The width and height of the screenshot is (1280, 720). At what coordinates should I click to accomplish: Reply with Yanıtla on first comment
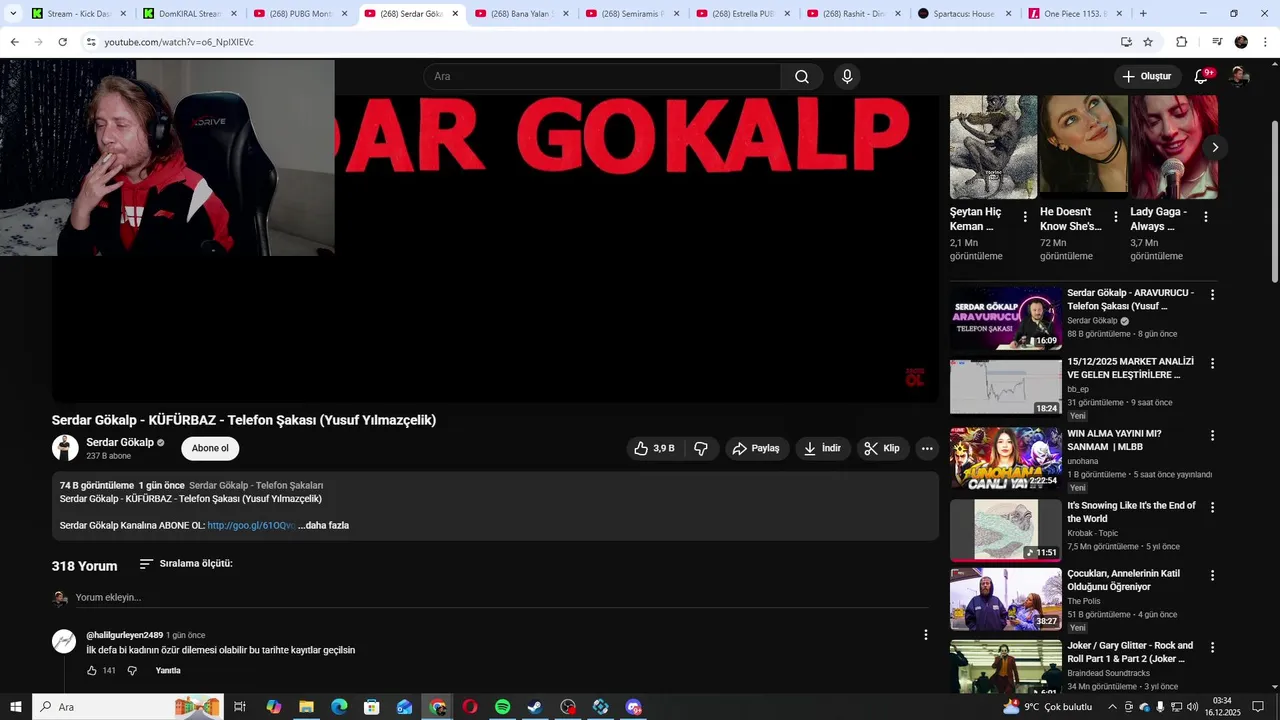pyautogui.click(x=168, y=671)
